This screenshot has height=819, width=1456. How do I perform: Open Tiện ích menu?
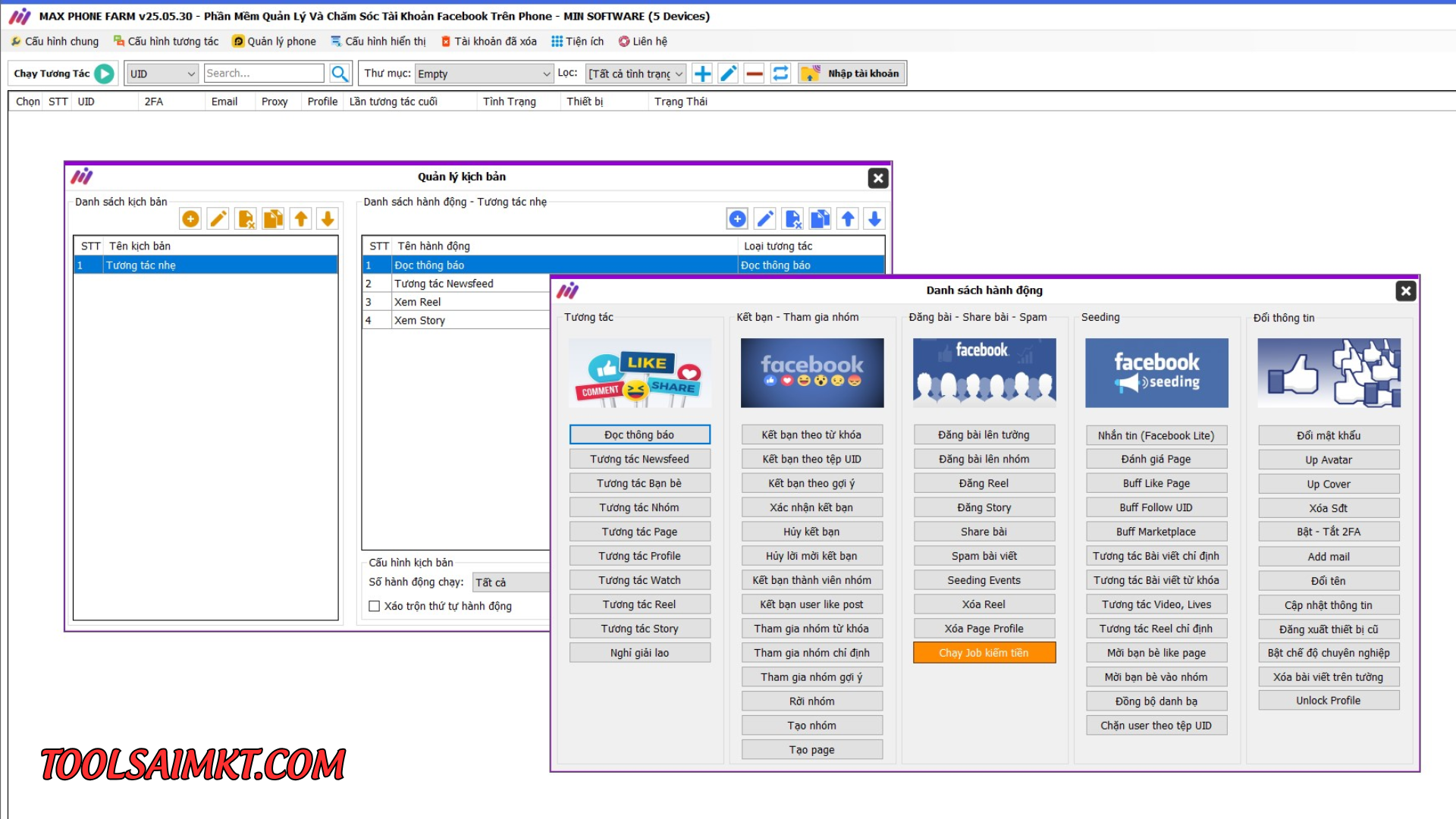click(578, 42)
